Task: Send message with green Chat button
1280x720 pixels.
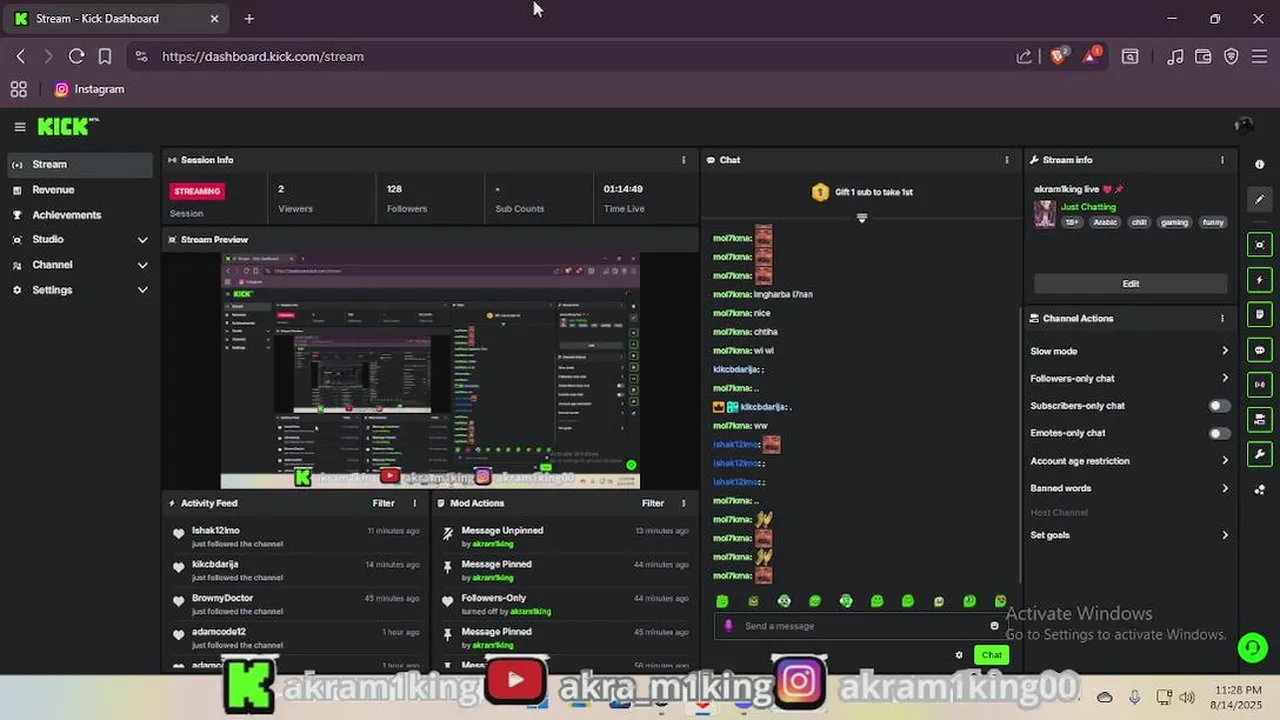Action: tap(991, 655)
